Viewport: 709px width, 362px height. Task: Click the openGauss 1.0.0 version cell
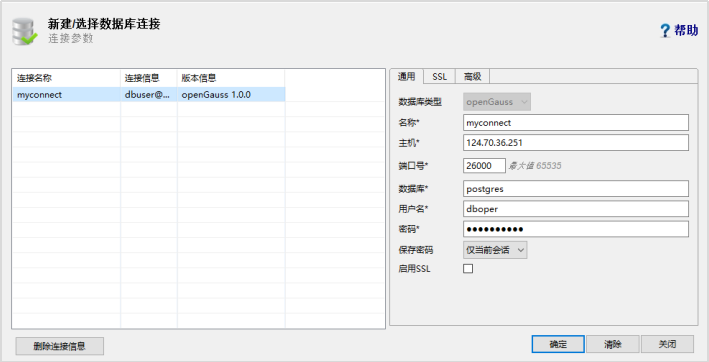pos(231,94)
